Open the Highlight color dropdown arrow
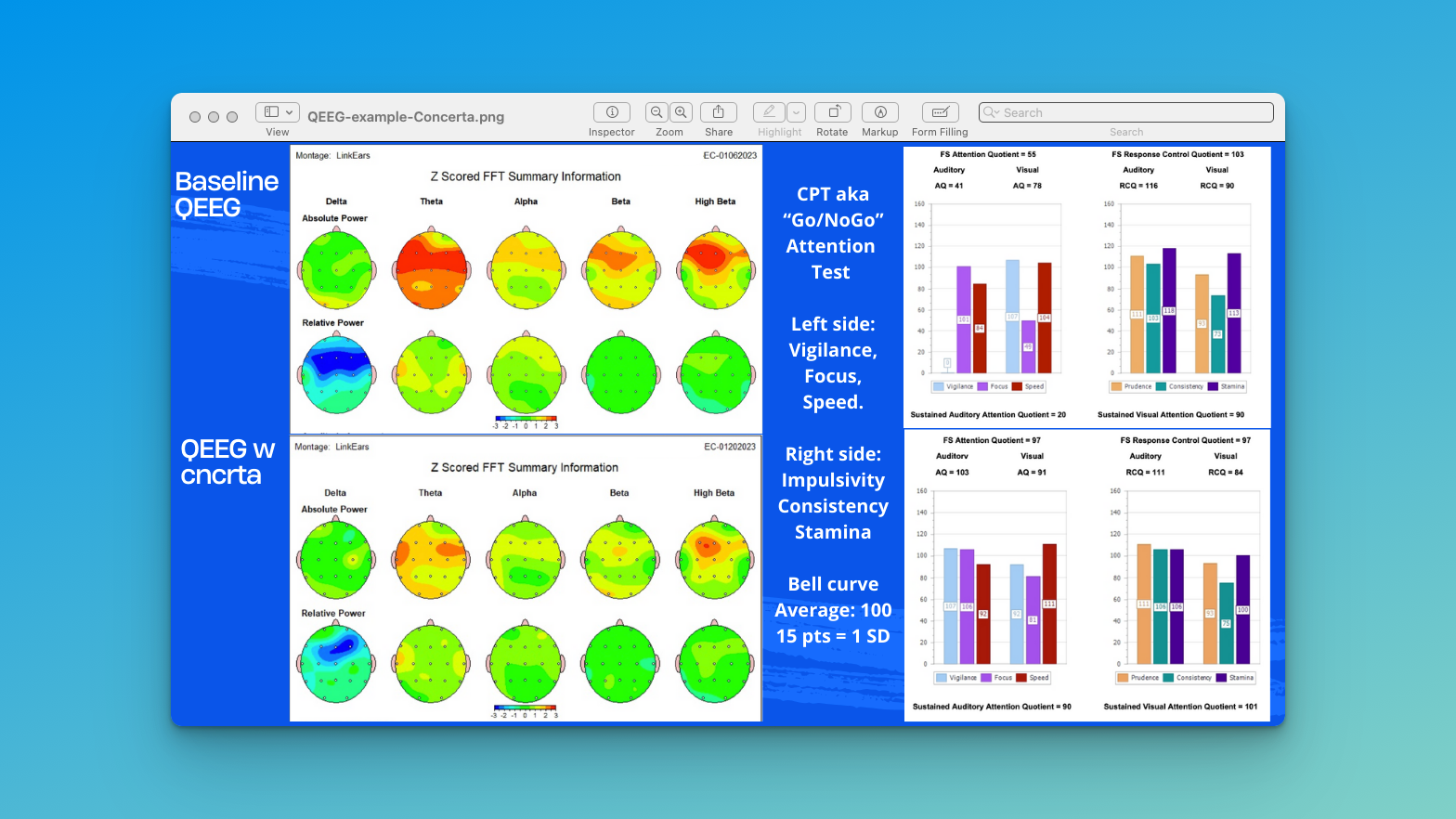The image size is (1456, 819). click(796, 112)
